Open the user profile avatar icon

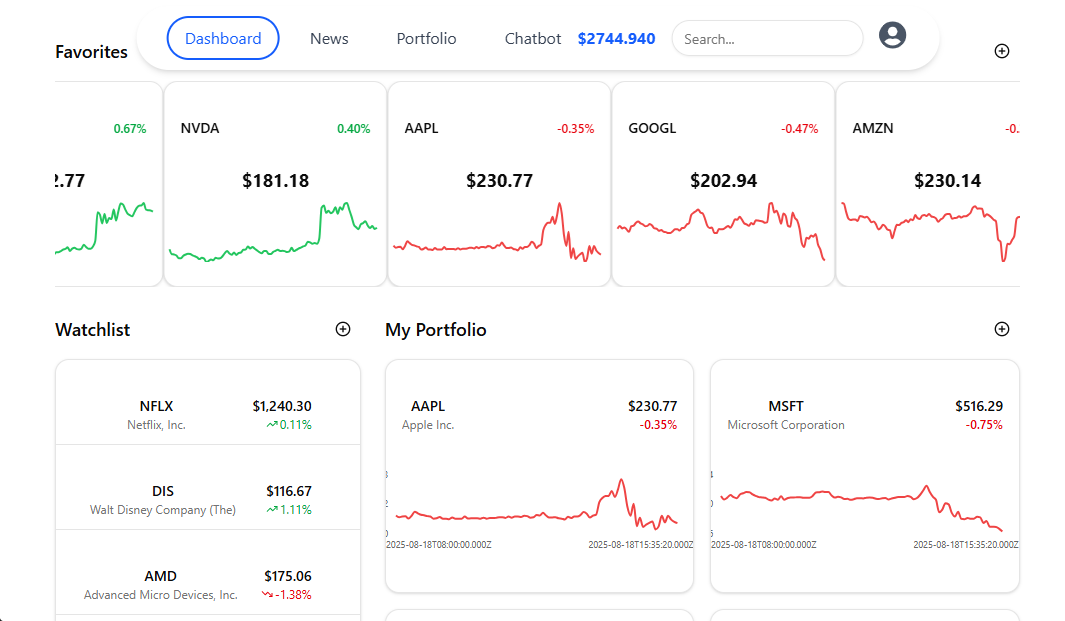point(892,34)
